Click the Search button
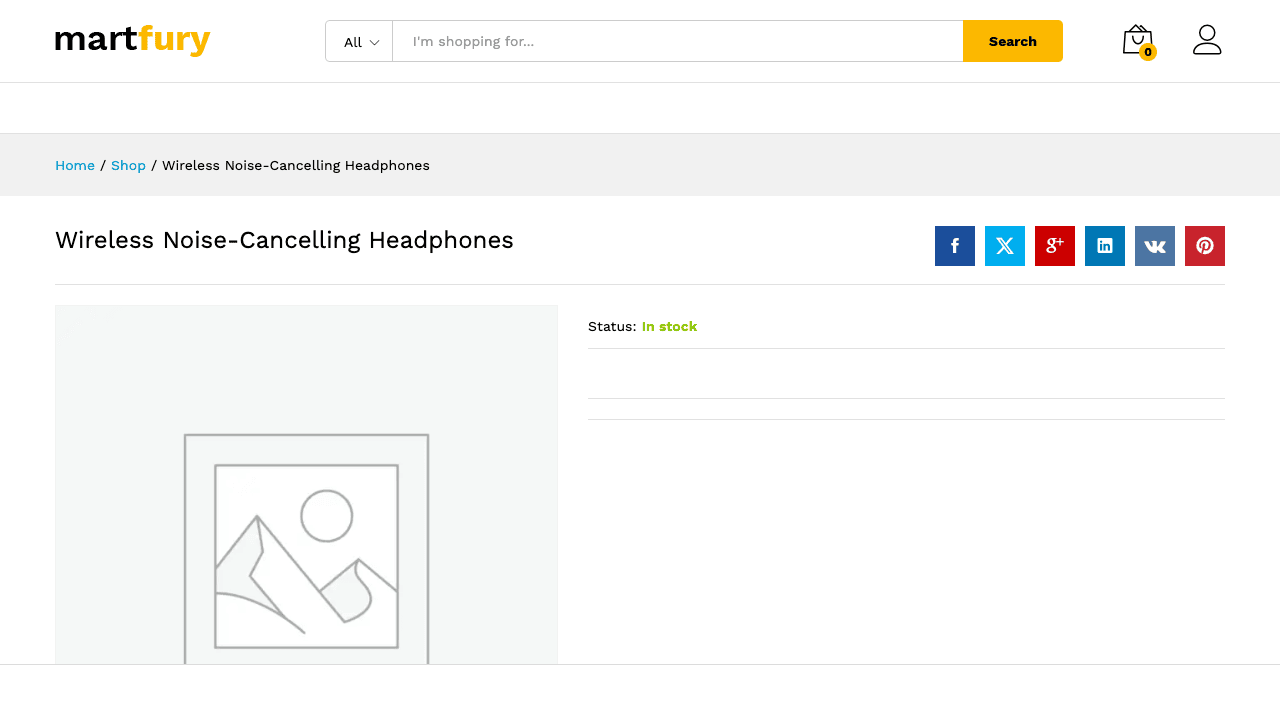The width and height of the screenshot is (1280, 720). pyautogui.click(x=1013, y=41)
